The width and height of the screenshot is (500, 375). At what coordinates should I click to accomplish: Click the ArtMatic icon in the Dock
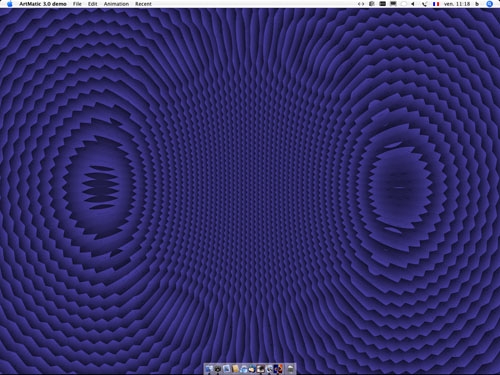coord(278,369)
